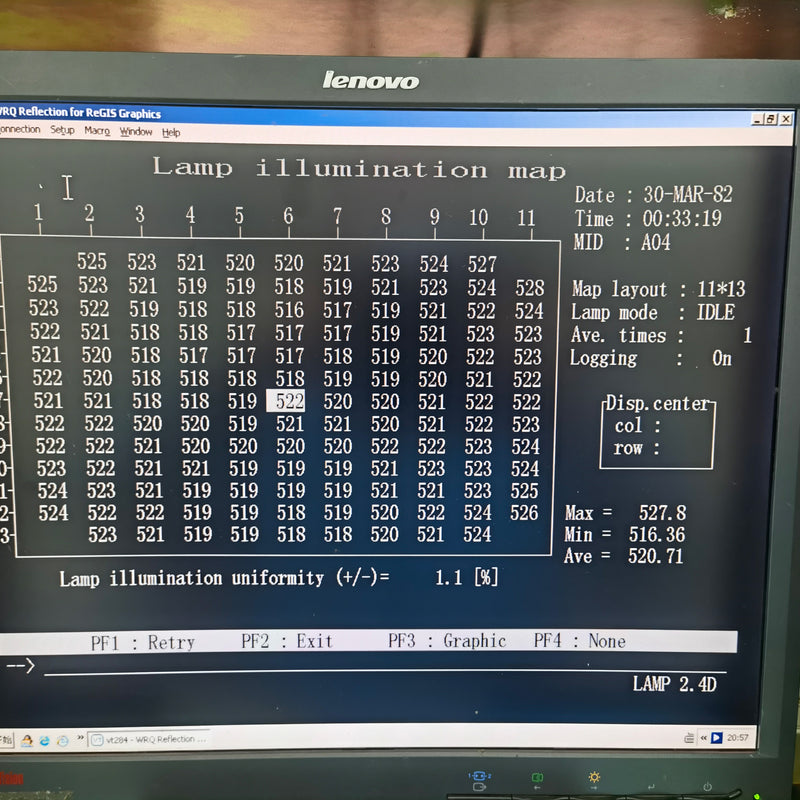Click the 527 cell in the first row
800x800 pixels.
pos(482,264)
